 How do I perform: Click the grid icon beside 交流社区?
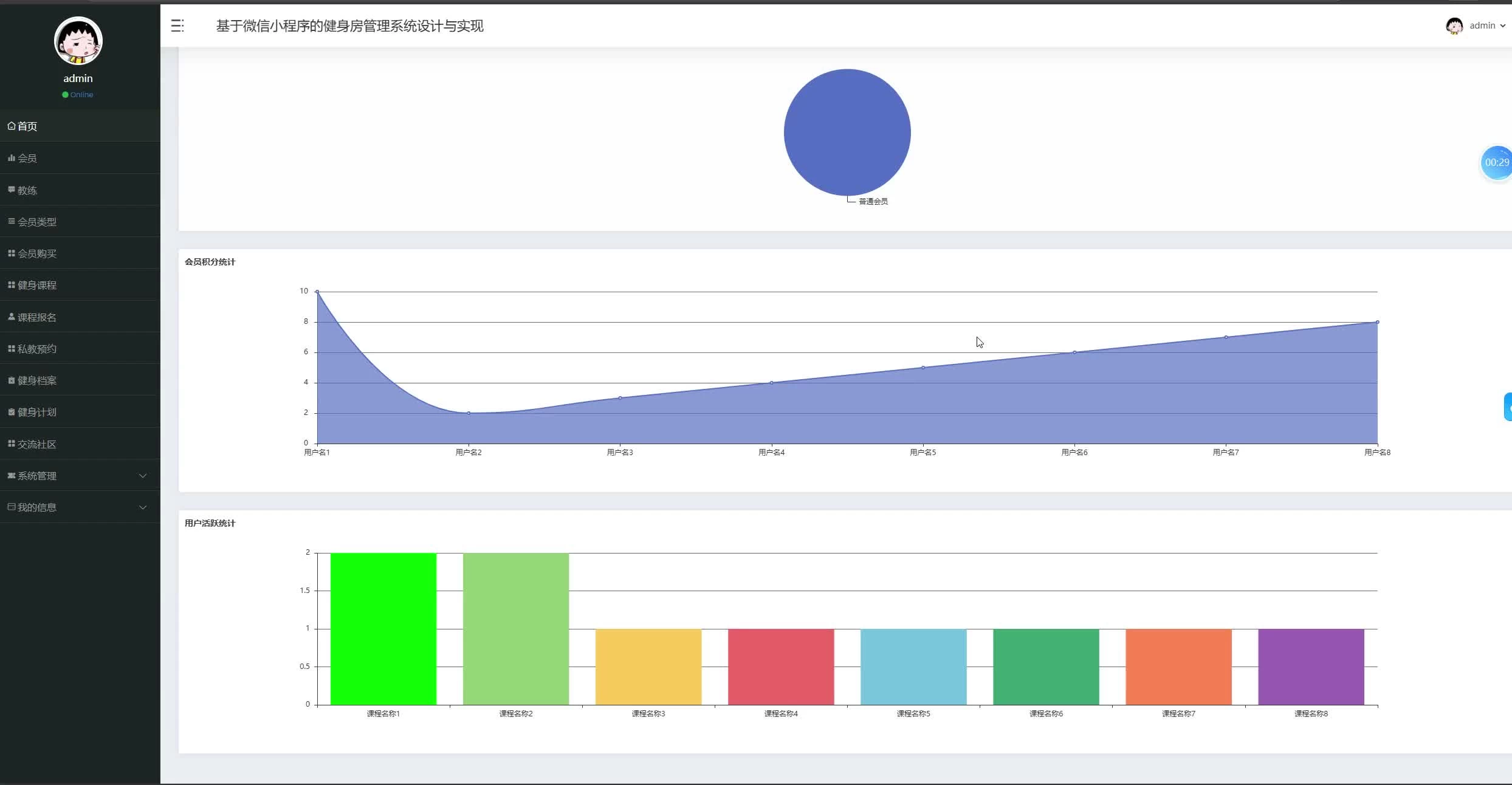point(11,444)
